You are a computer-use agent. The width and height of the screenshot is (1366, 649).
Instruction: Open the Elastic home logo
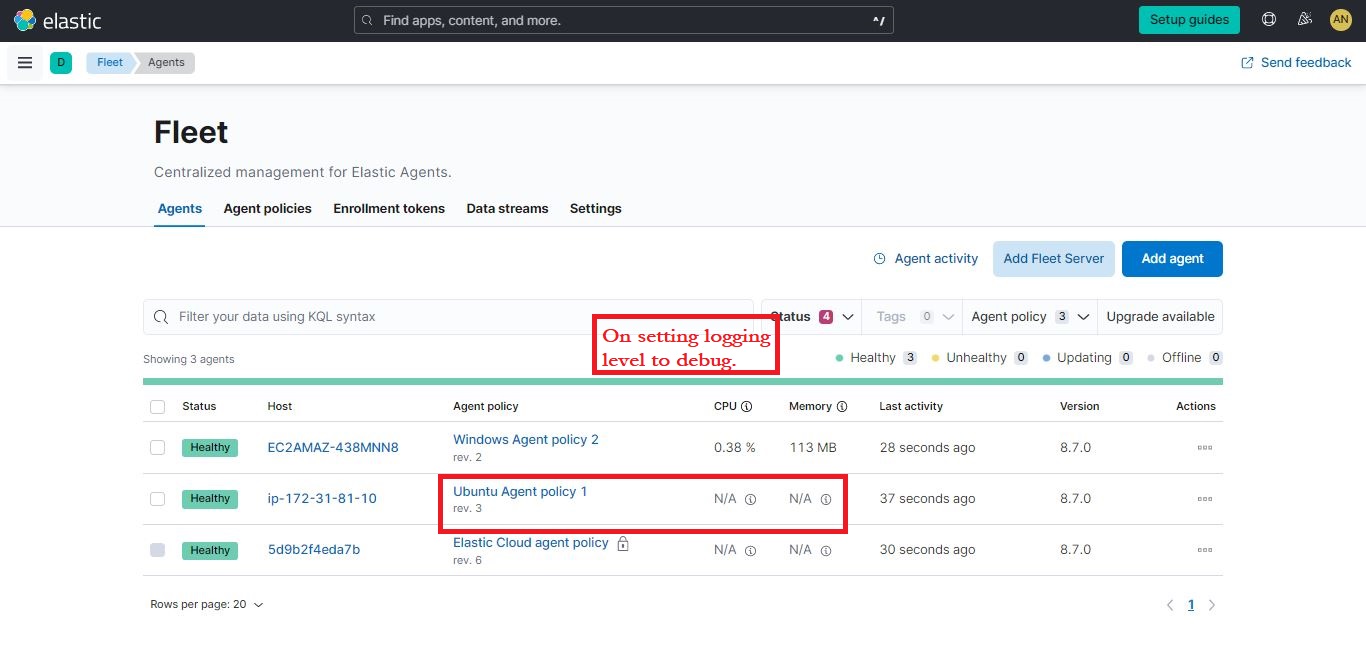click(57, 19)
